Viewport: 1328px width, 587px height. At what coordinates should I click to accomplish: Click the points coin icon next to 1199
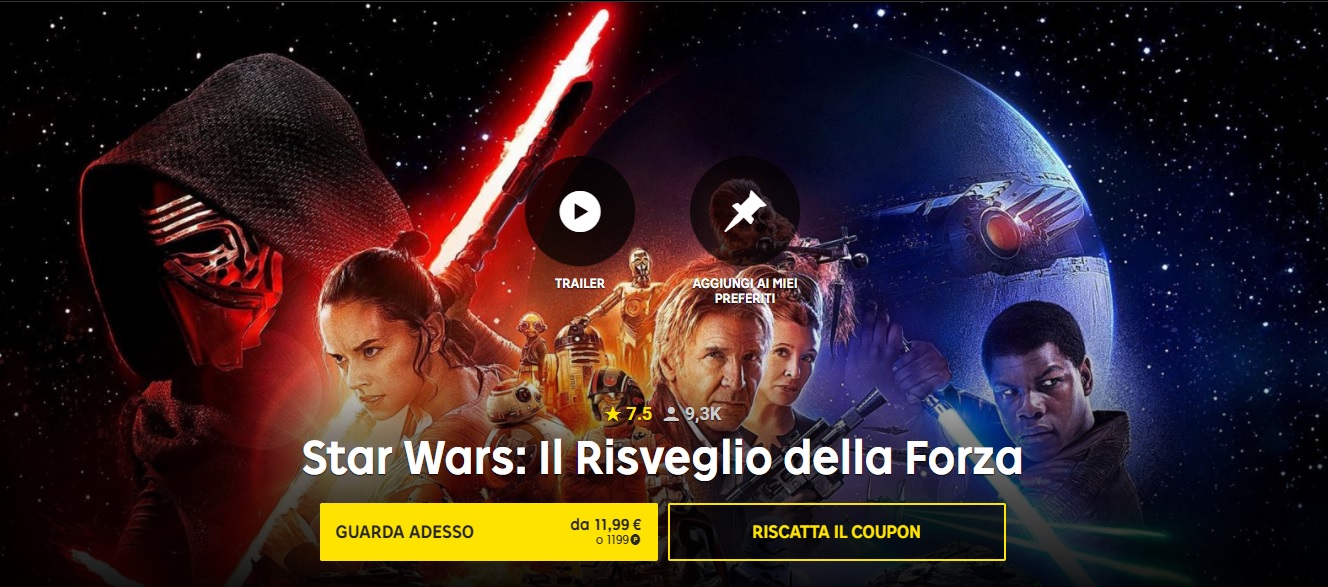(635, 540)
